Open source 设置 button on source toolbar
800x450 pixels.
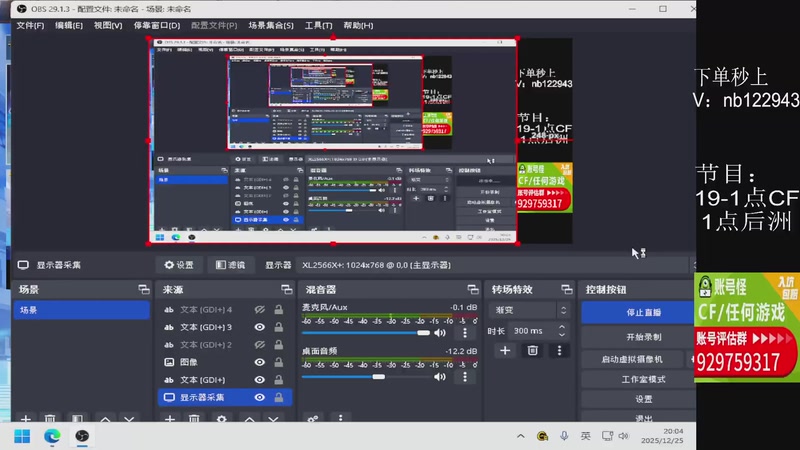179,265
